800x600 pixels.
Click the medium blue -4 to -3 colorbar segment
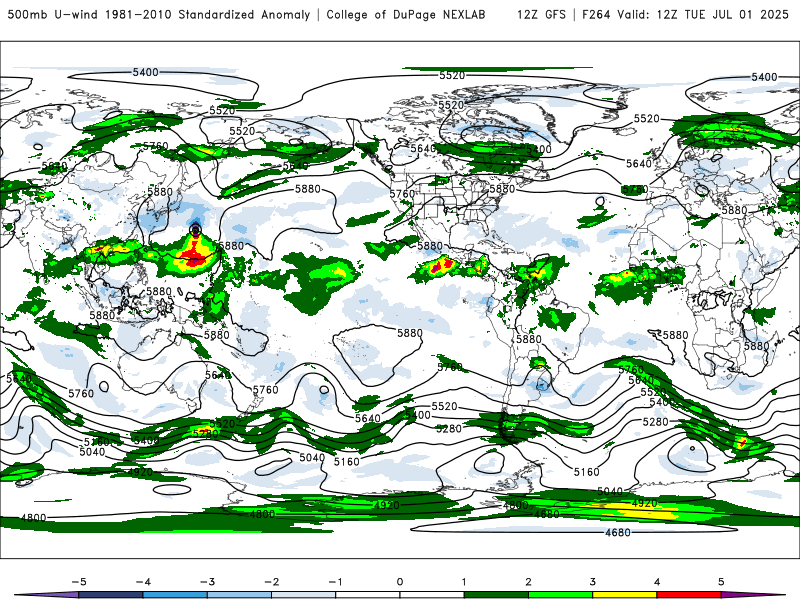175,595
